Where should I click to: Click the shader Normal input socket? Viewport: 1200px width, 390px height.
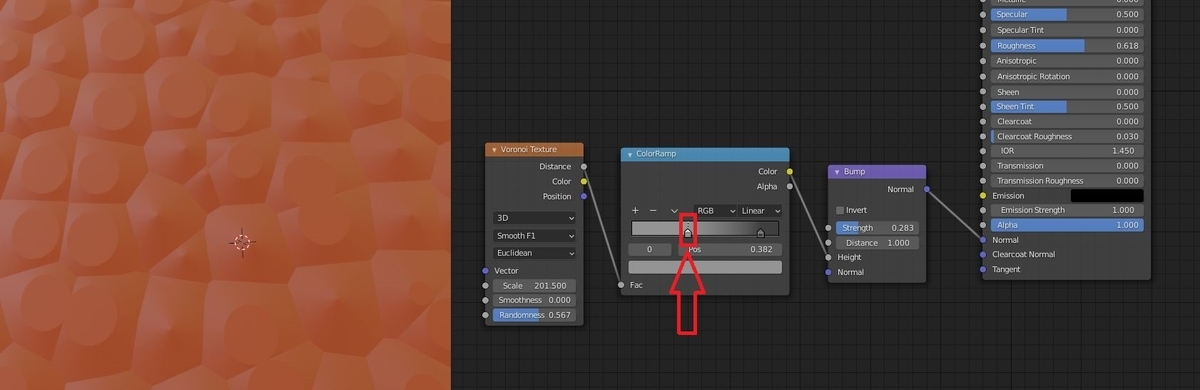coord(983,240)
